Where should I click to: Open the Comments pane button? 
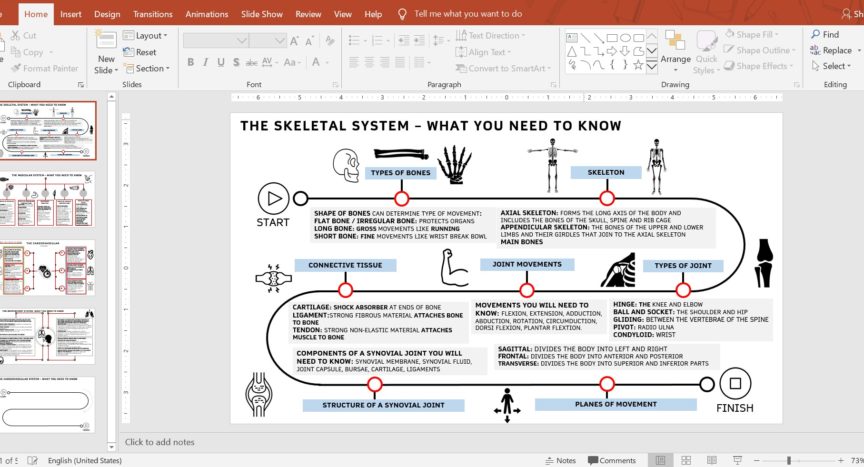coord(611,460)
